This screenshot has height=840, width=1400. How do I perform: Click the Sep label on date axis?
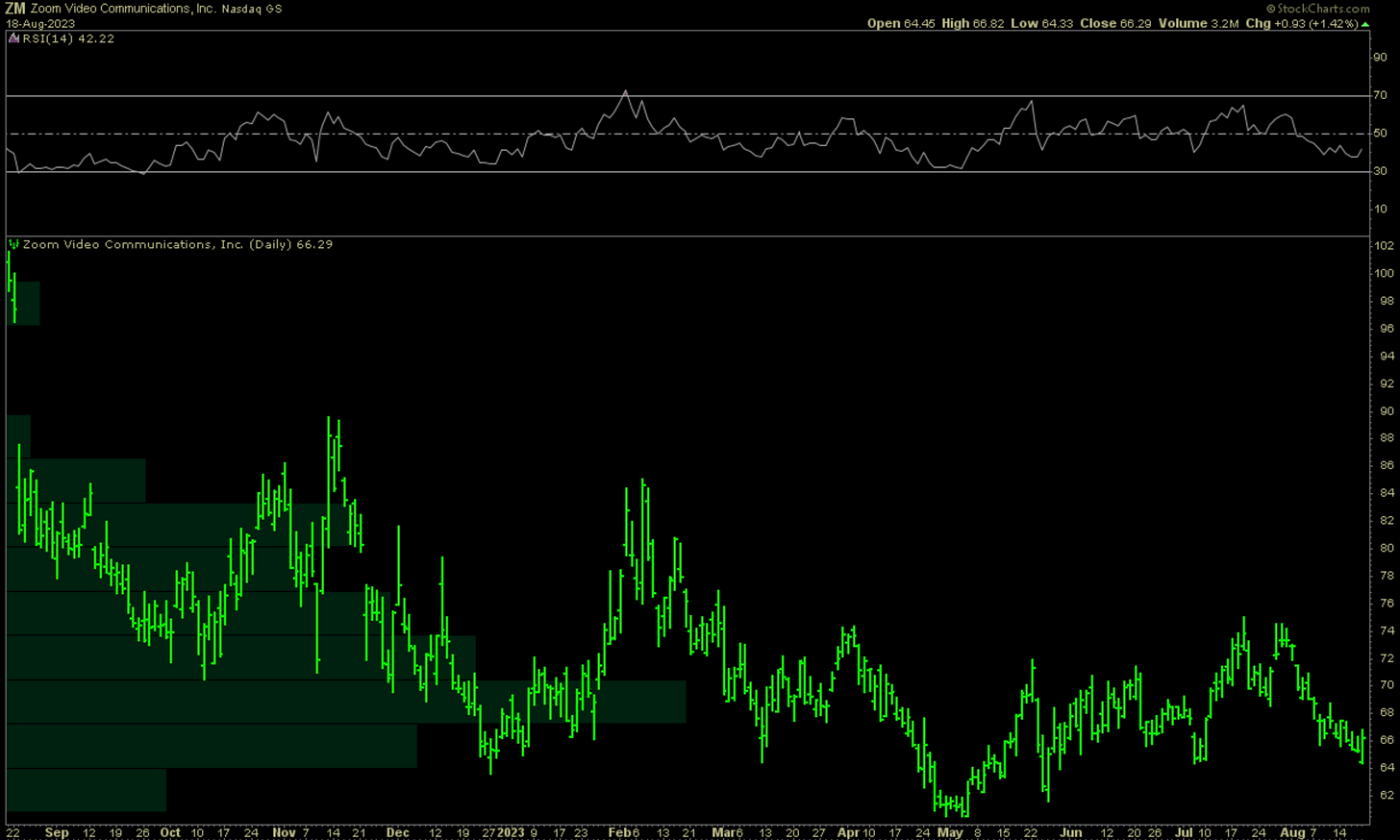pos(57,832)
